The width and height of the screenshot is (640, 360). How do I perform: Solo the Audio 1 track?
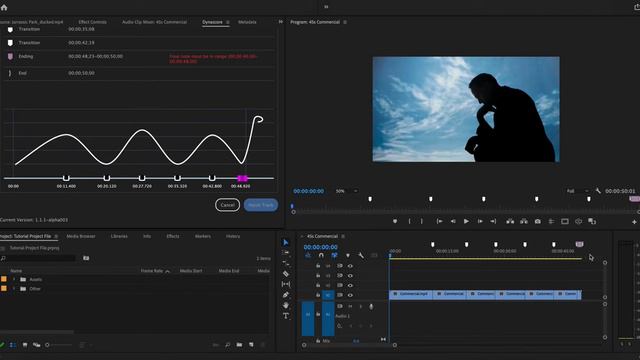(360, 306)
